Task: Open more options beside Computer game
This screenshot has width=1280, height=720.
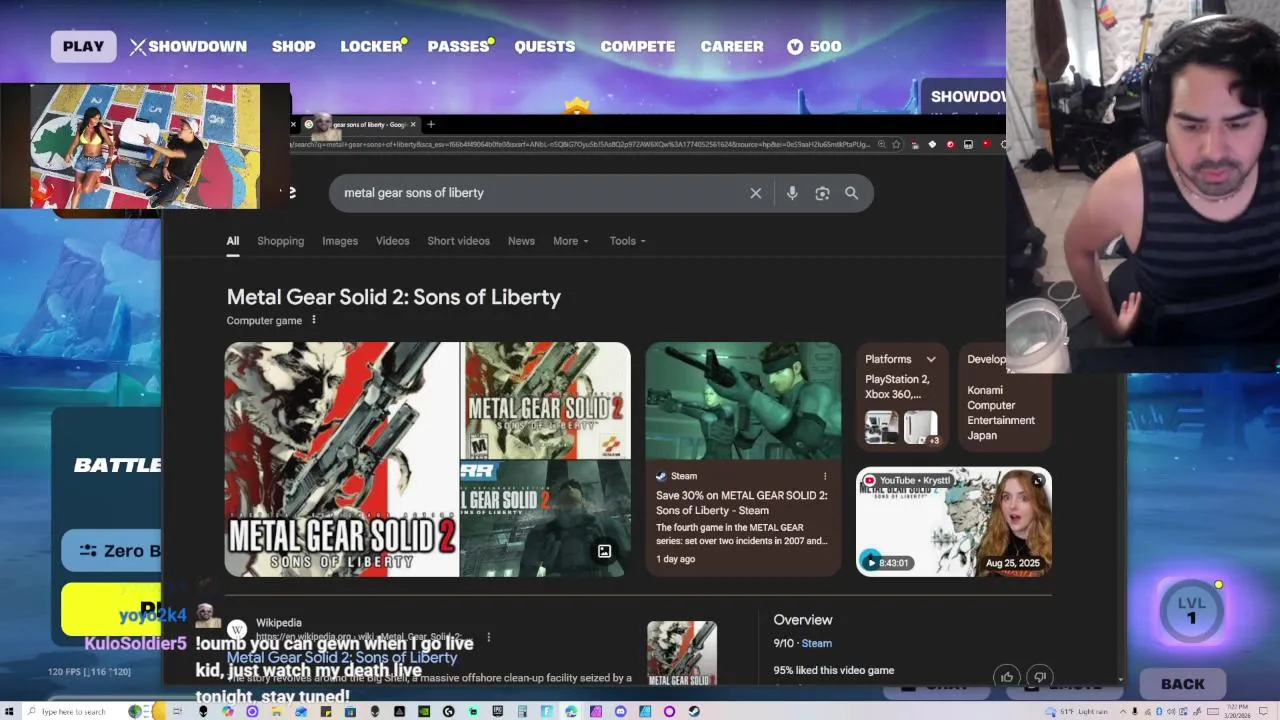Action: tap(313, 320)
